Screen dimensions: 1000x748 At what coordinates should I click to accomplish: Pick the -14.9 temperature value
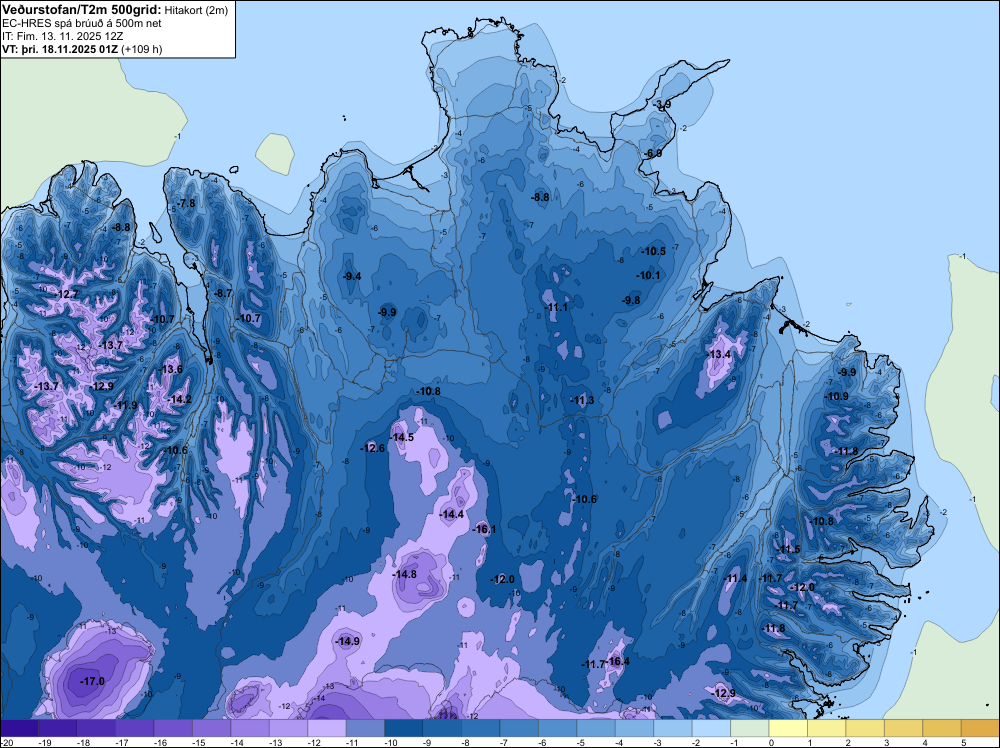348,641
